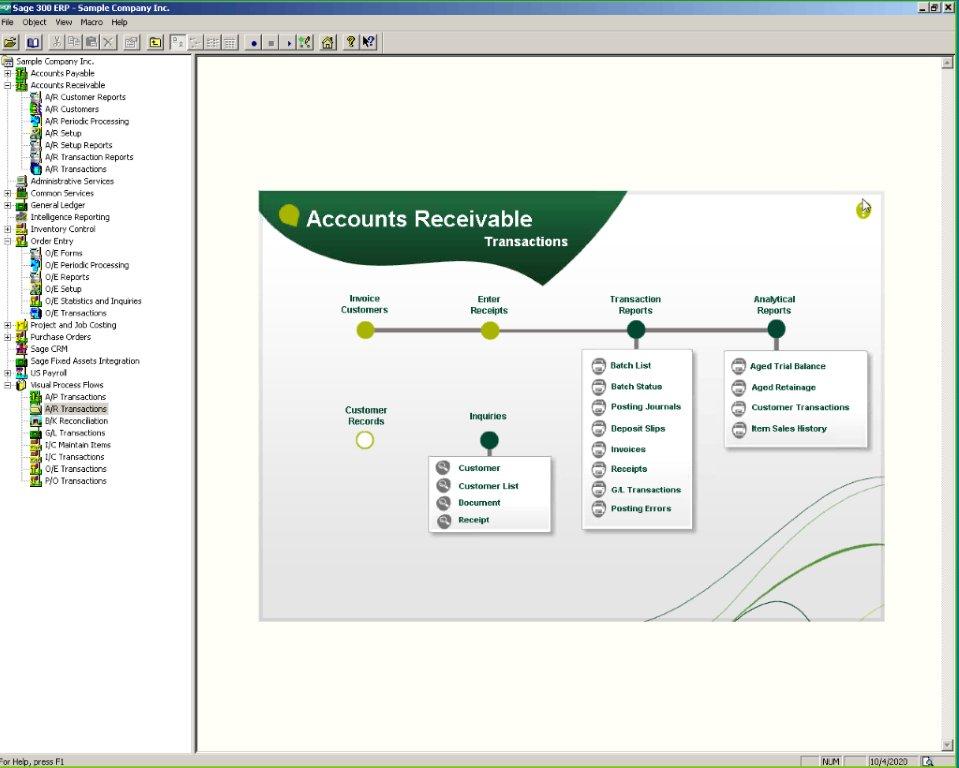Select the Invoice Customers circle node
This screenshot has width=959, height=768.
coord(365,330)
